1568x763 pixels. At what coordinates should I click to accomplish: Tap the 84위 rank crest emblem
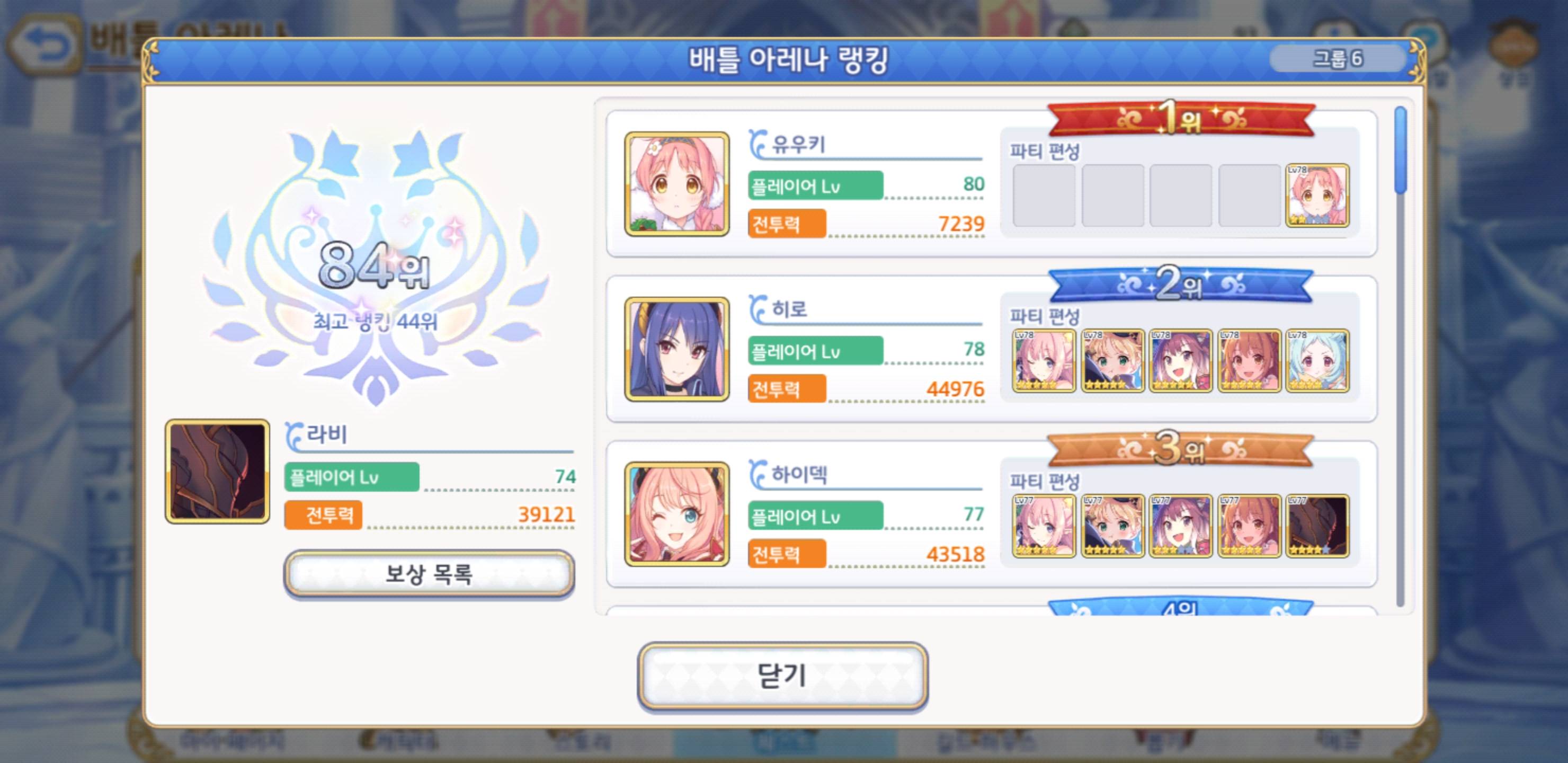point(376,266)
